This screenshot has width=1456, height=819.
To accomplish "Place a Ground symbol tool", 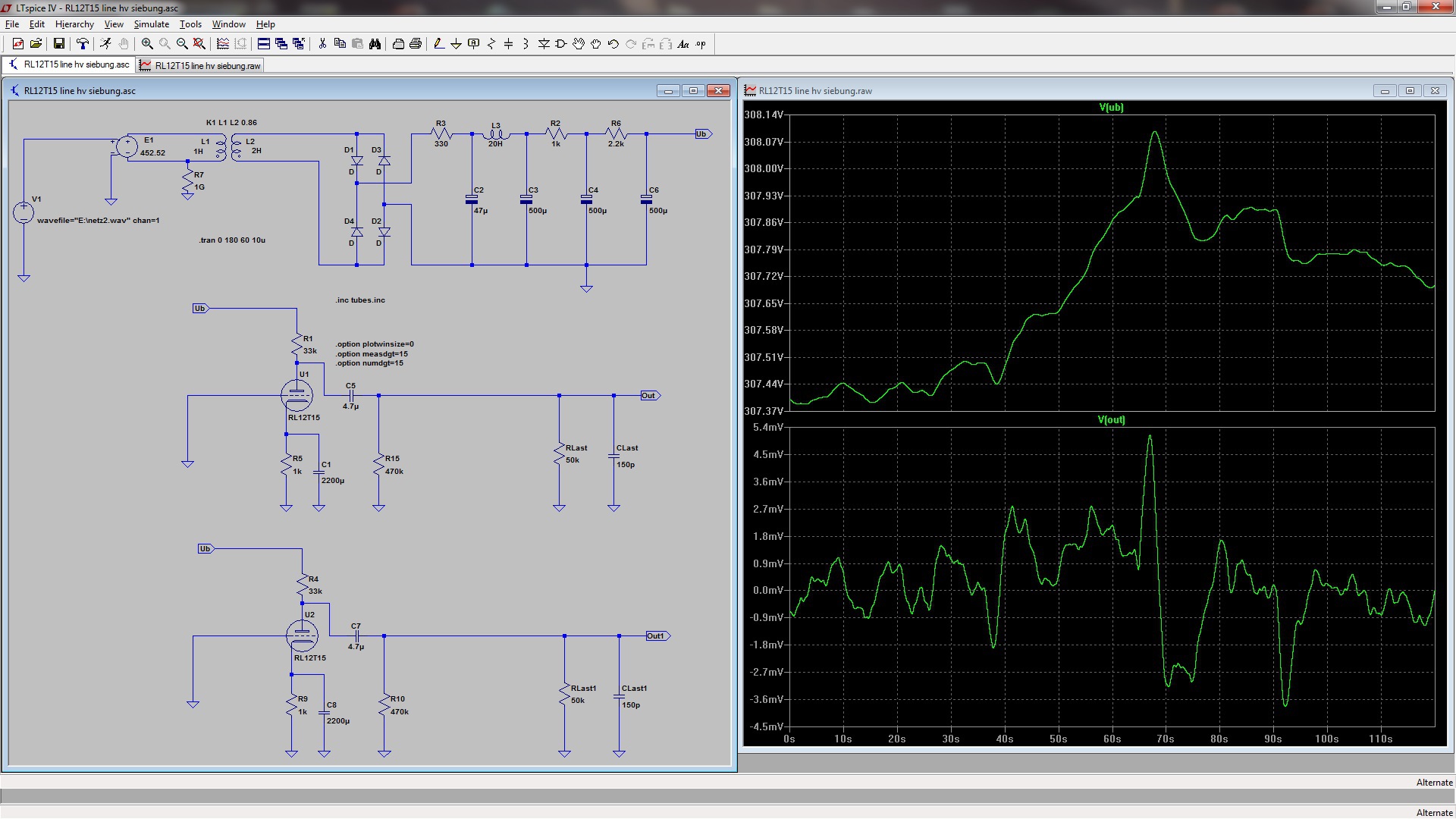I will click(456, 44).
